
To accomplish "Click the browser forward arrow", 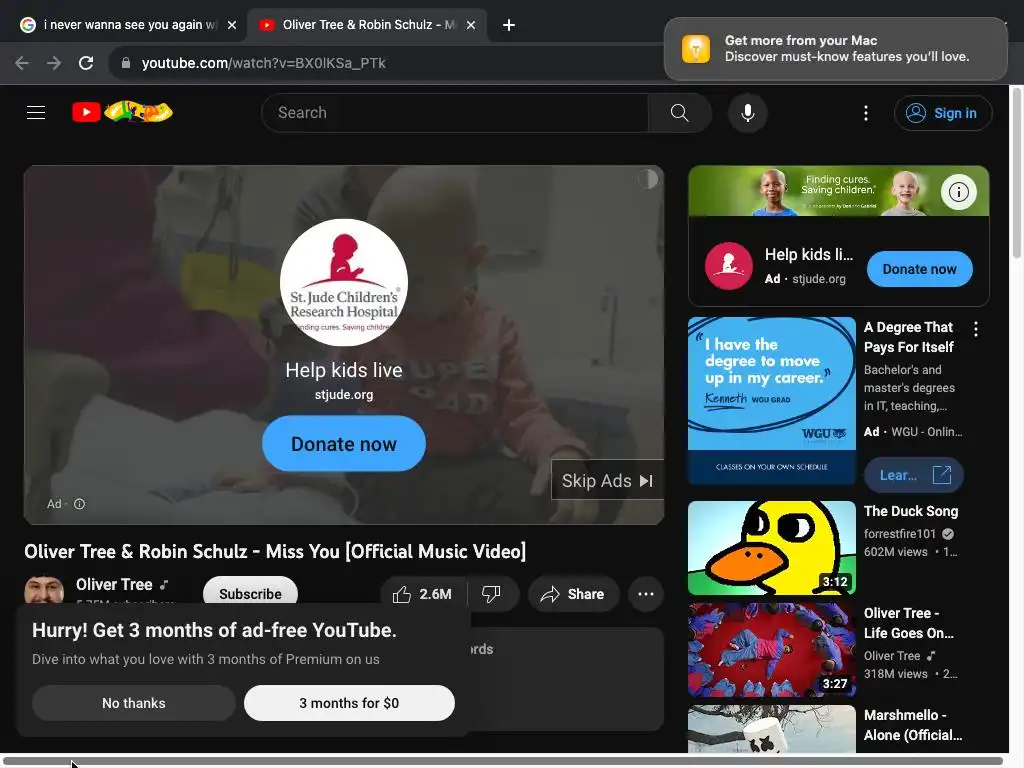I will (x=54, y=63).
